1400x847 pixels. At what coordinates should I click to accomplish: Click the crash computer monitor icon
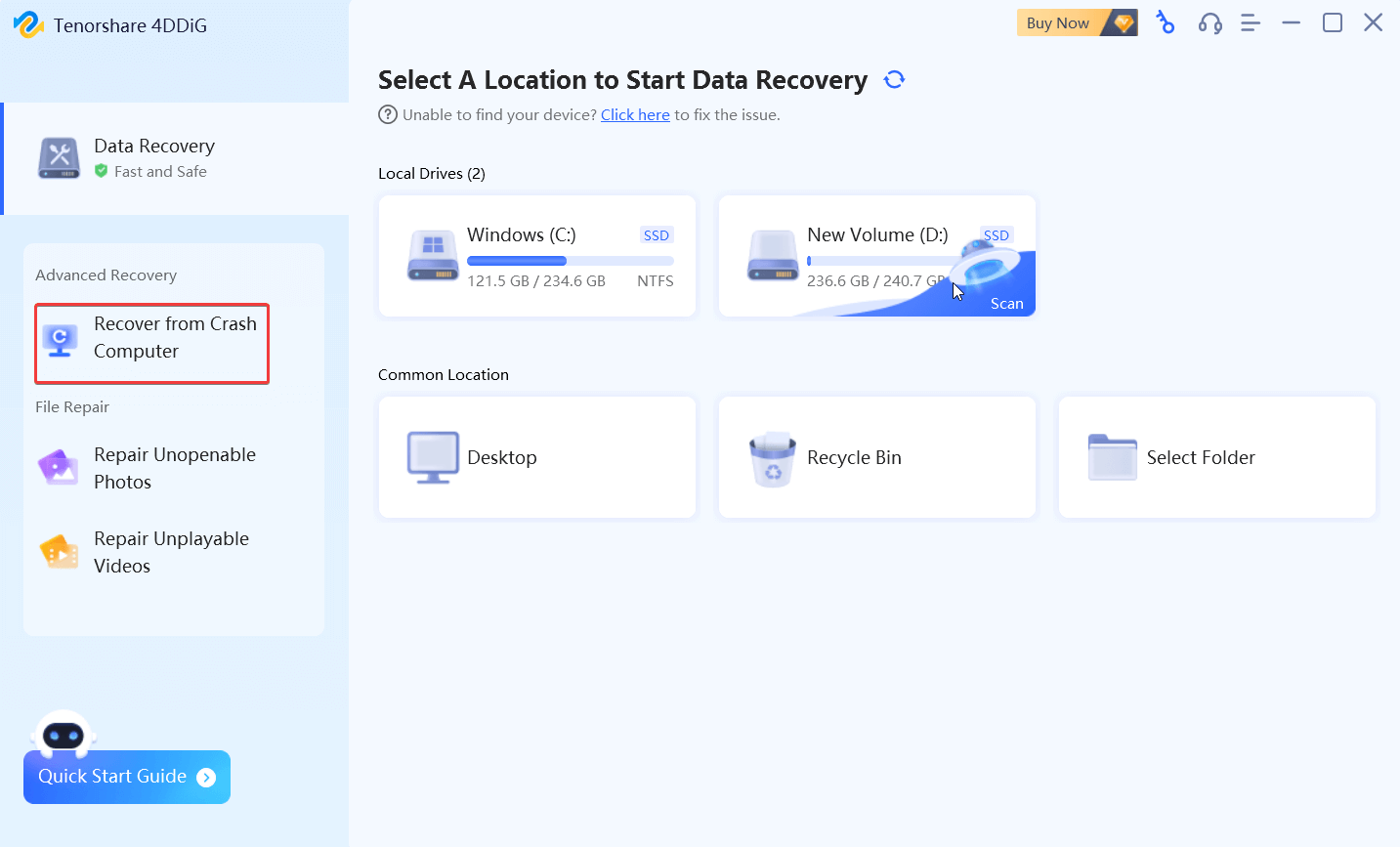tap(60, 340)
